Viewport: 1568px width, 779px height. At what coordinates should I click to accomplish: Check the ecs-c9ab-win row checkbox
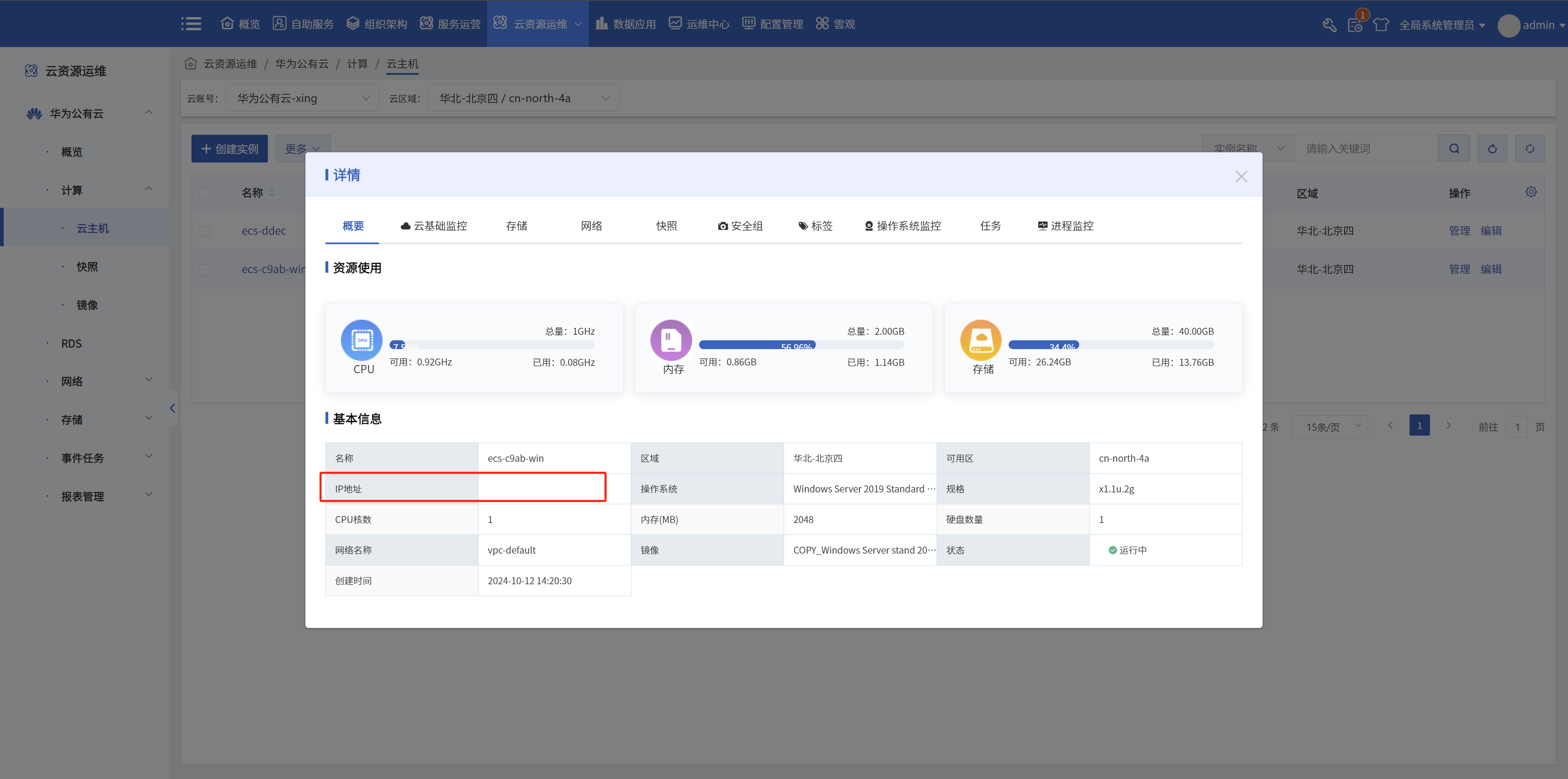[205, 269]
